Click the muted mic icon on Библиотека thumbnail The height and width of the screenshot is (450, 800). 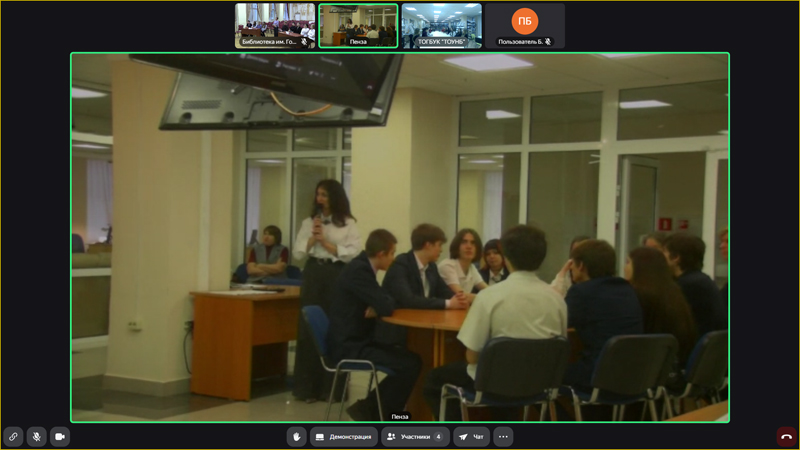point(305,42)
